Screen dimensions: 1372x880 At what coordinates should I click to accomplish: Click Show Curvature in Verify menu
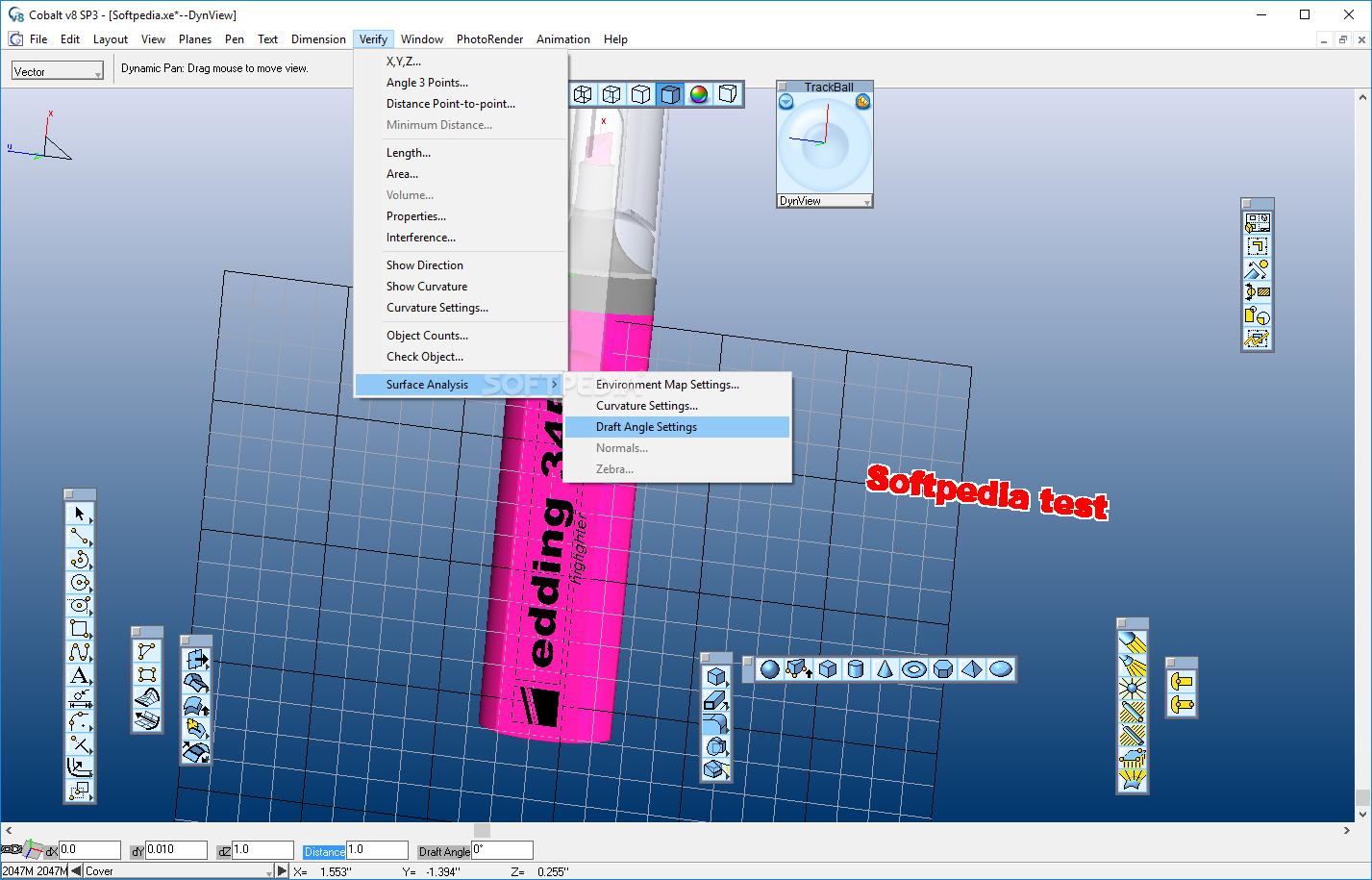427,287
